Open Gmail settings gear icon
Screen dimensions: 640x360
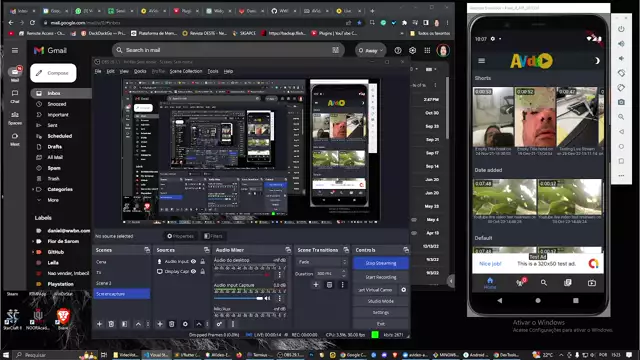(413, 50)
